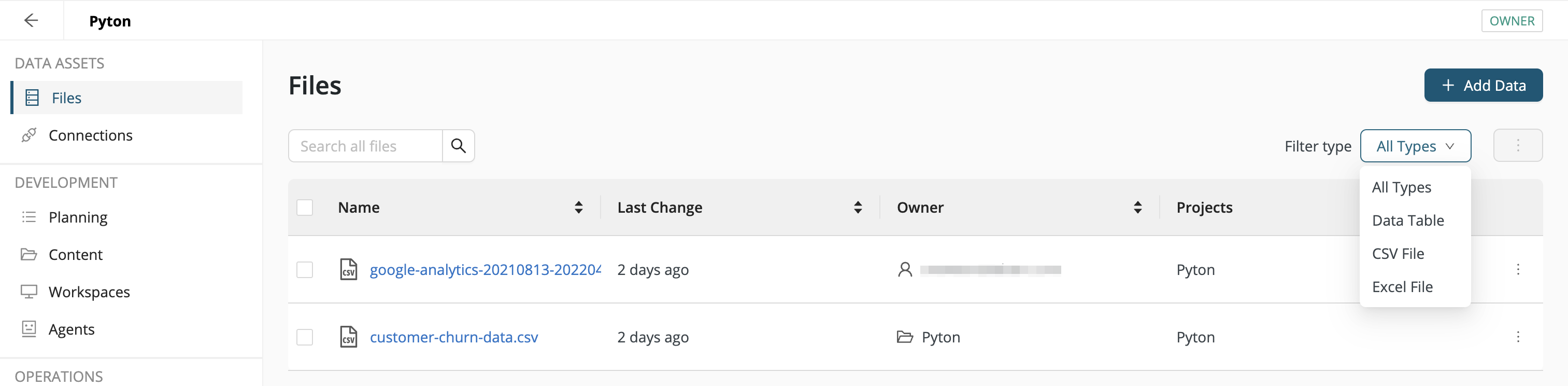Image resolution: width=1568 pixels, height=386 pixels.
Task: Select the Workspaces icon
Action: [28, 292]
